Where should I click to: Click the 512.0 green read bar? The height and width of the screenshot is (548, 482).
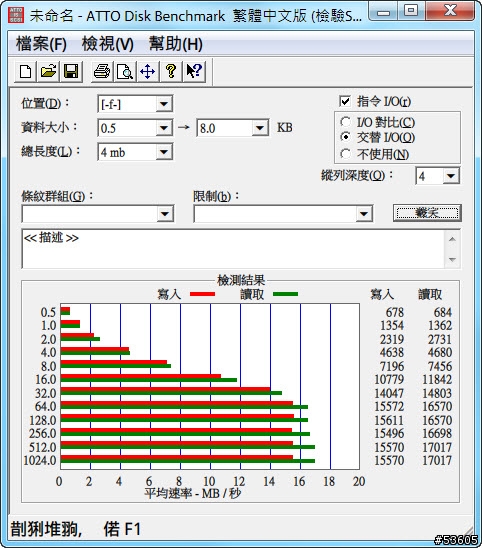coord(188,447)
